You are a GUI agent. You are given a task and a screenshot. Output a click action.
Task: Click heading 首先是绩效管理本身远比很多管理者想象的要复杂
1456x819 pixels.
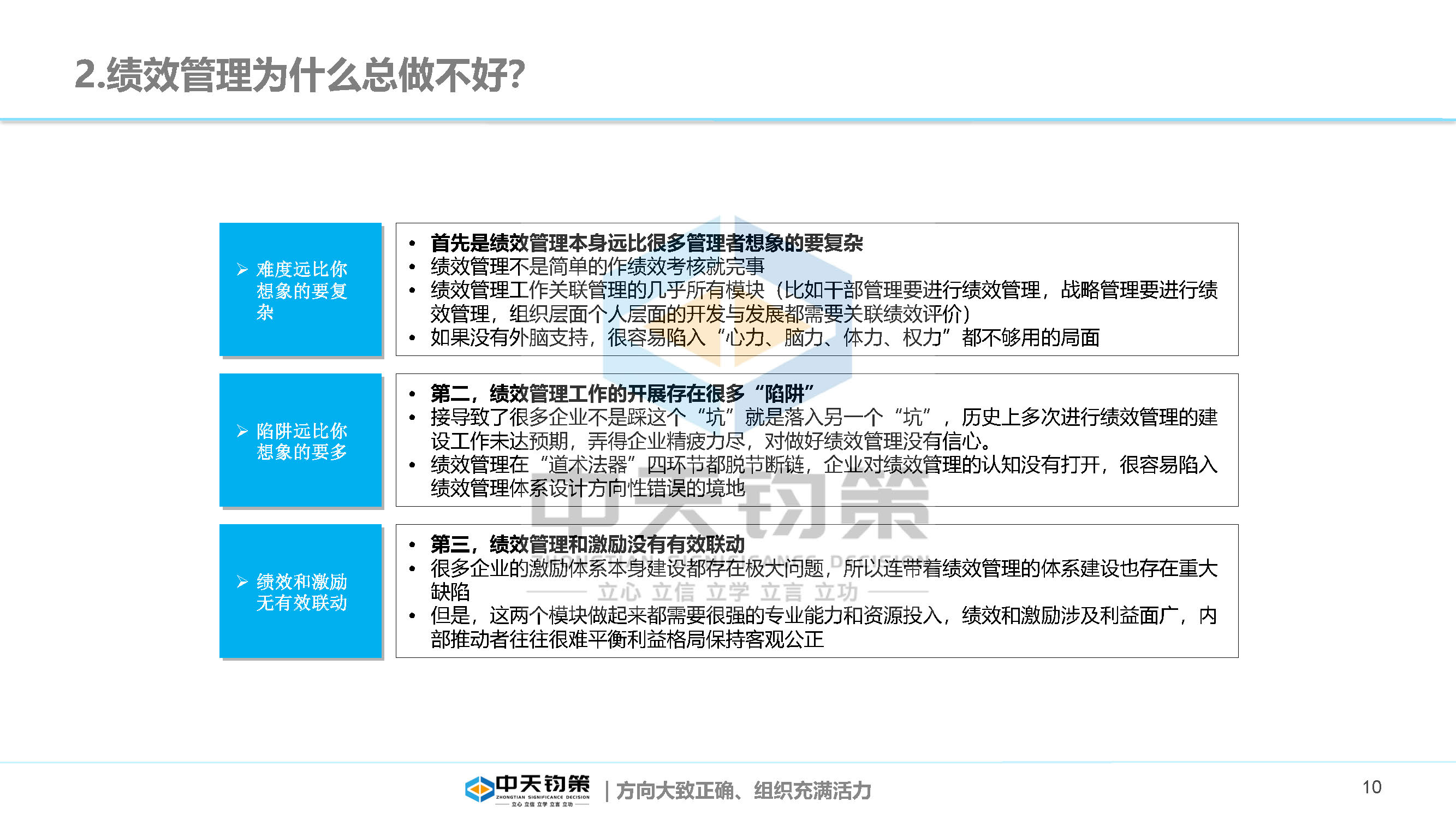point(646,243)
